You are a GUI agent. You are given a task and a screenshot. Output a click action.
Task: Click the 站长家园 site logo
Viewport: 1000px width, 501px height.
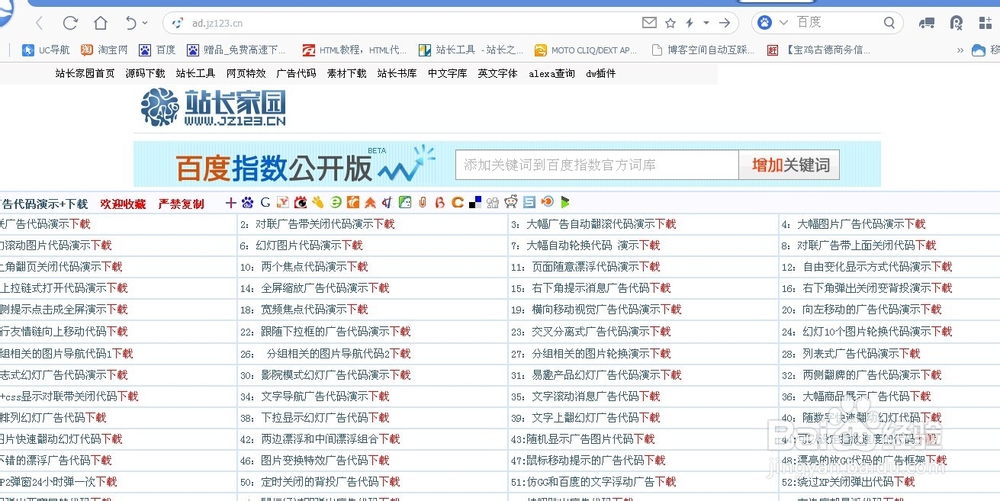(x=213, y=107)
